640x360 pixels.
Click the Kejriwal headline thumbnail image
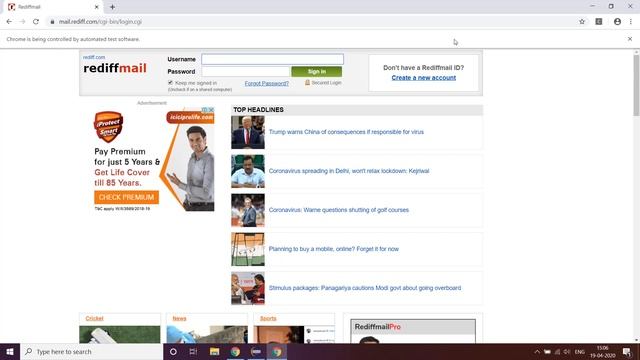tap(248, 171)
